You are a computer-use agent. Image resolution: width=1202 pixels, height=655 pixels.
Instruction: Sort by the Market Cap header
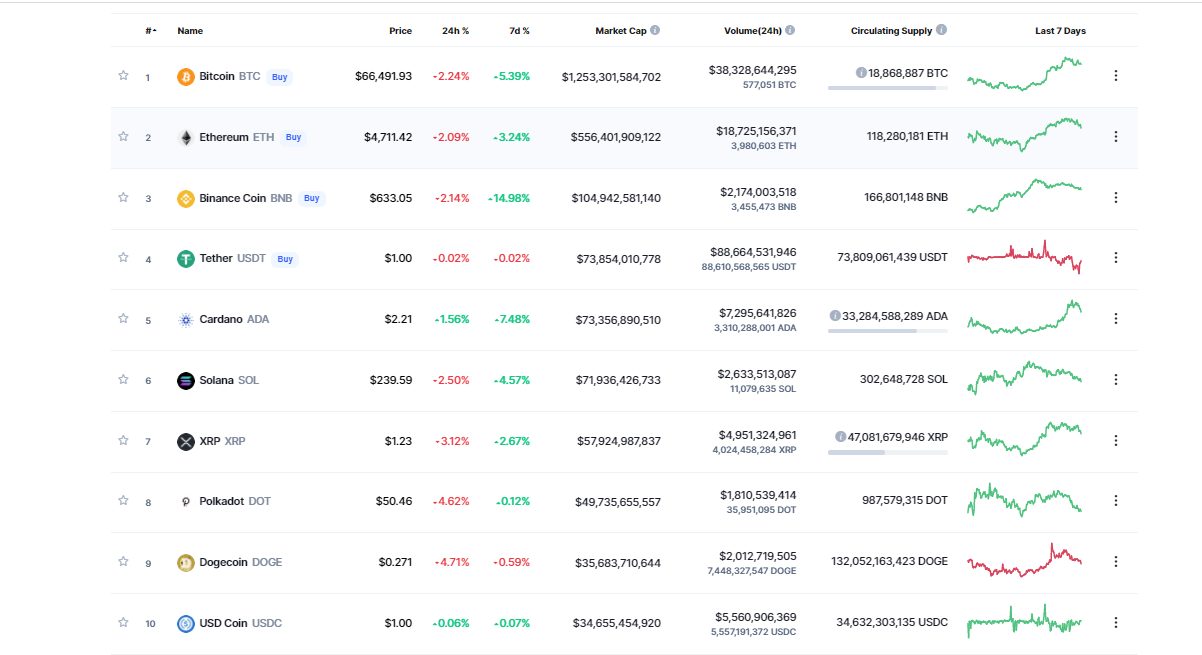pyautogui.click(x=621, y=31)
